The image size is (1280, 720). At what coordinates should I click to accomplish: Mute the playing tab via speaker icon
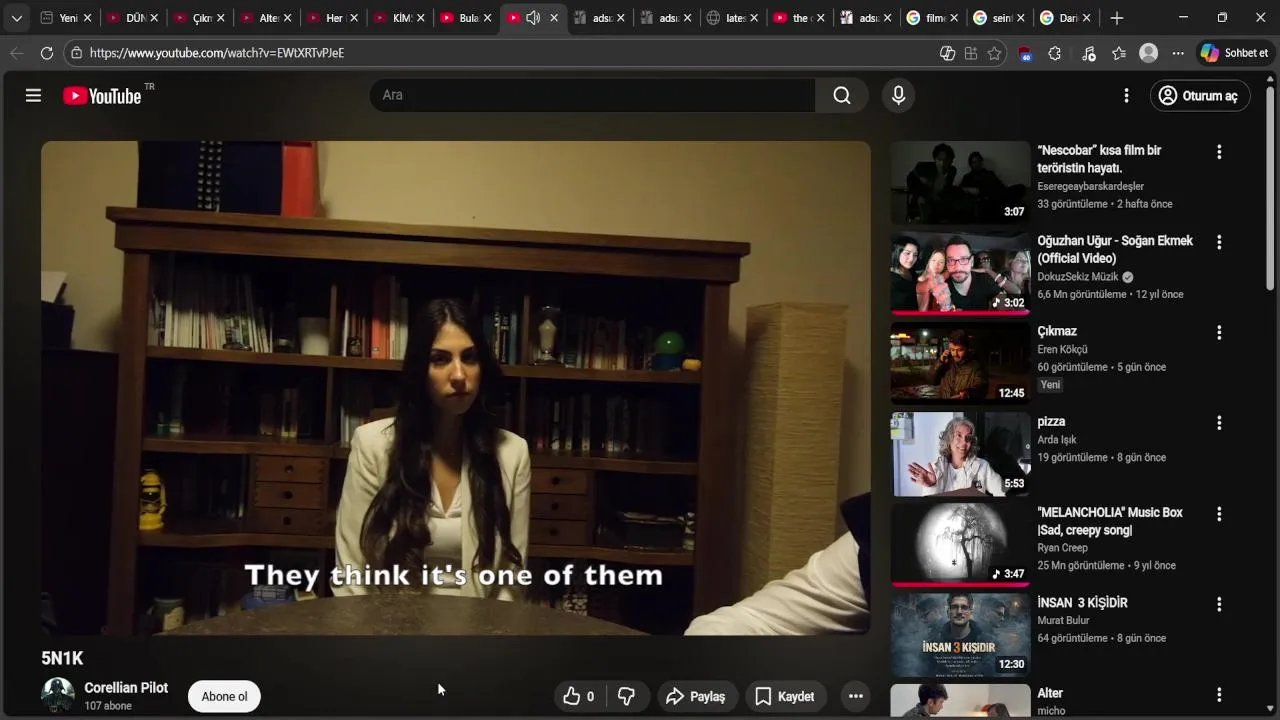pos(533,18)
